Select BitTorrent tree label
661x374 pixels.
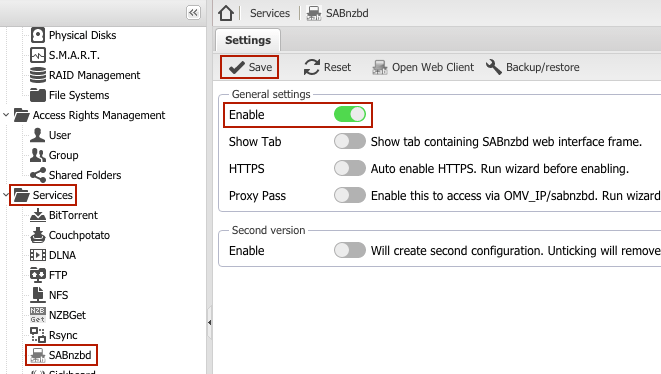(x=73, y=215)
